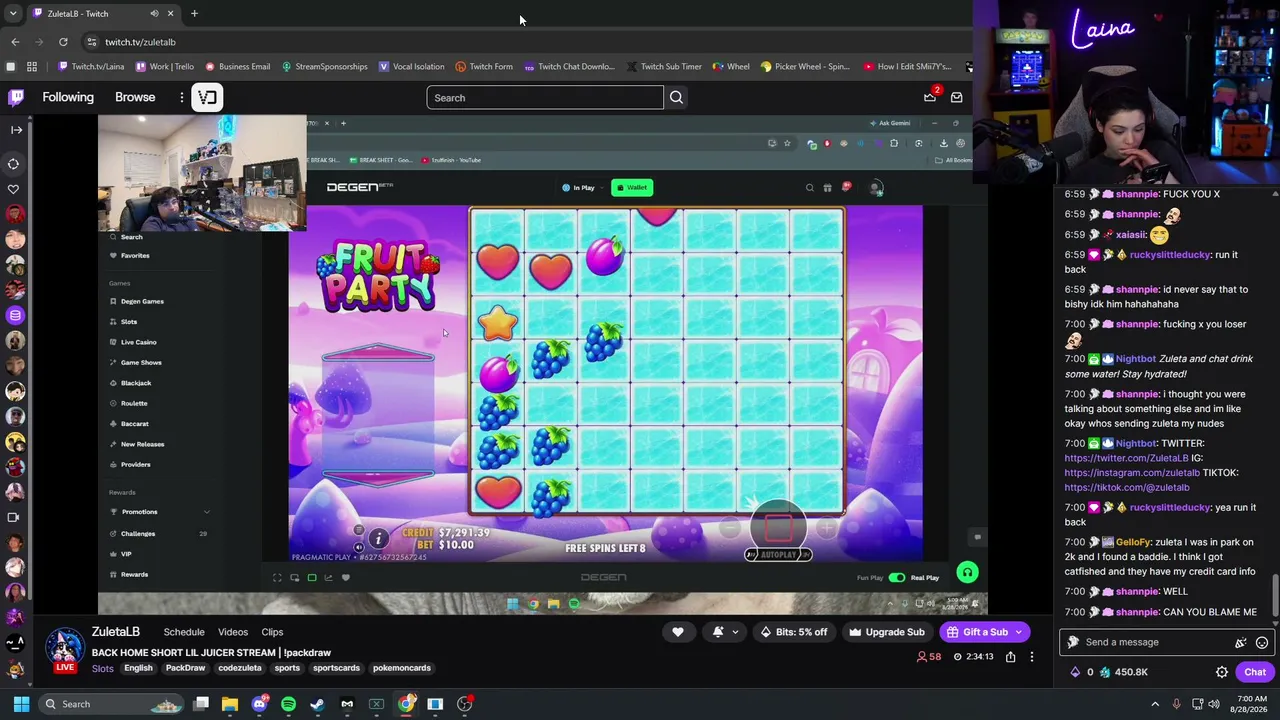Open the Twitch.tv/Laina bookmark
This screenshot has height=720, width=1280.
pos(91,67)
